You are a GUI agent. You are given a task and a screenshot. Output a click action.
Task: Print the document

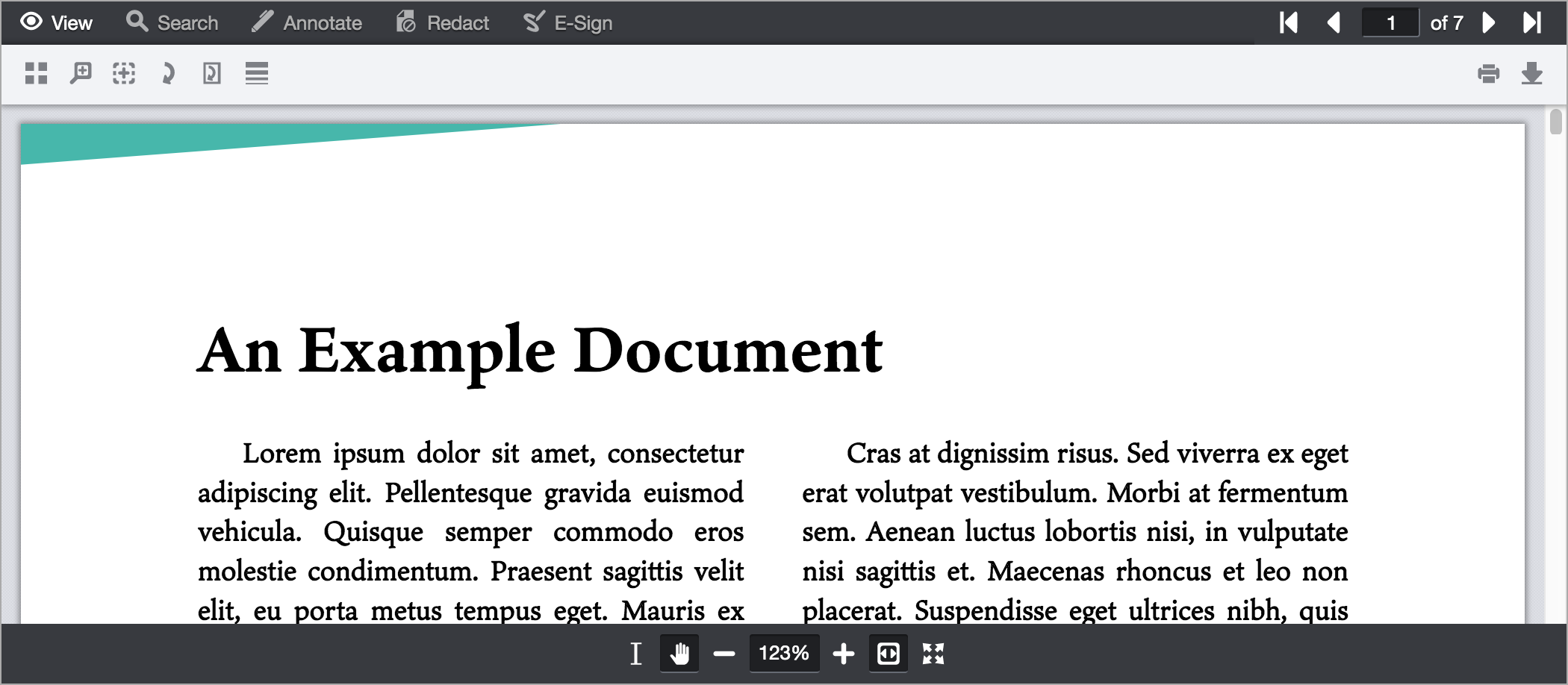tap(1488, 73)
